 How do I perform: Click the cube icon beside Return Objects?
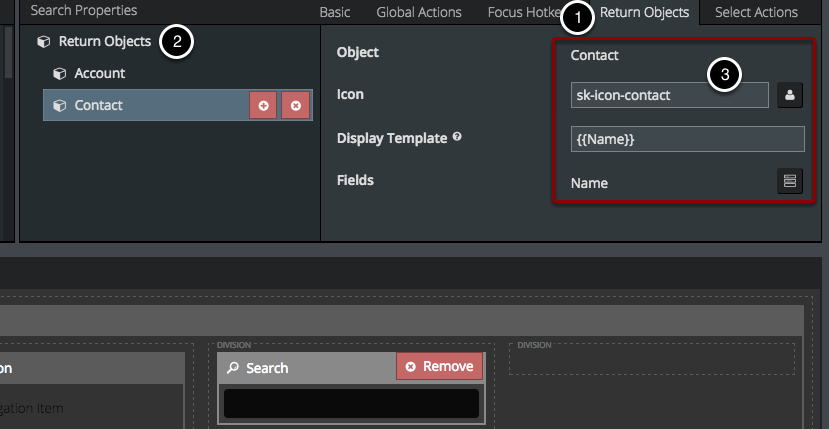click(x=43, y=42)
